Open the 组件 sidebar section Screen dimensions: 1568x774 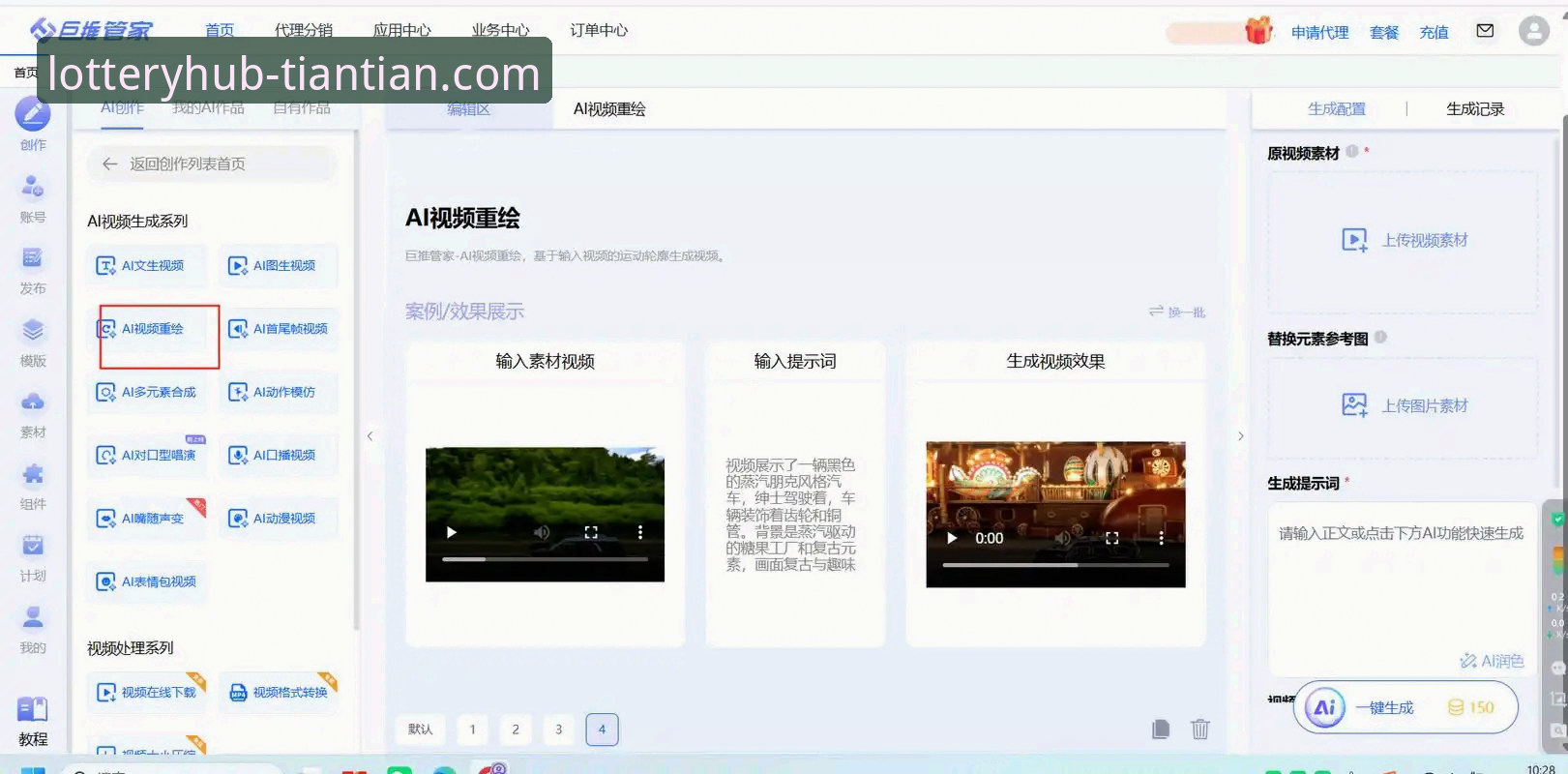click(33, 487)
